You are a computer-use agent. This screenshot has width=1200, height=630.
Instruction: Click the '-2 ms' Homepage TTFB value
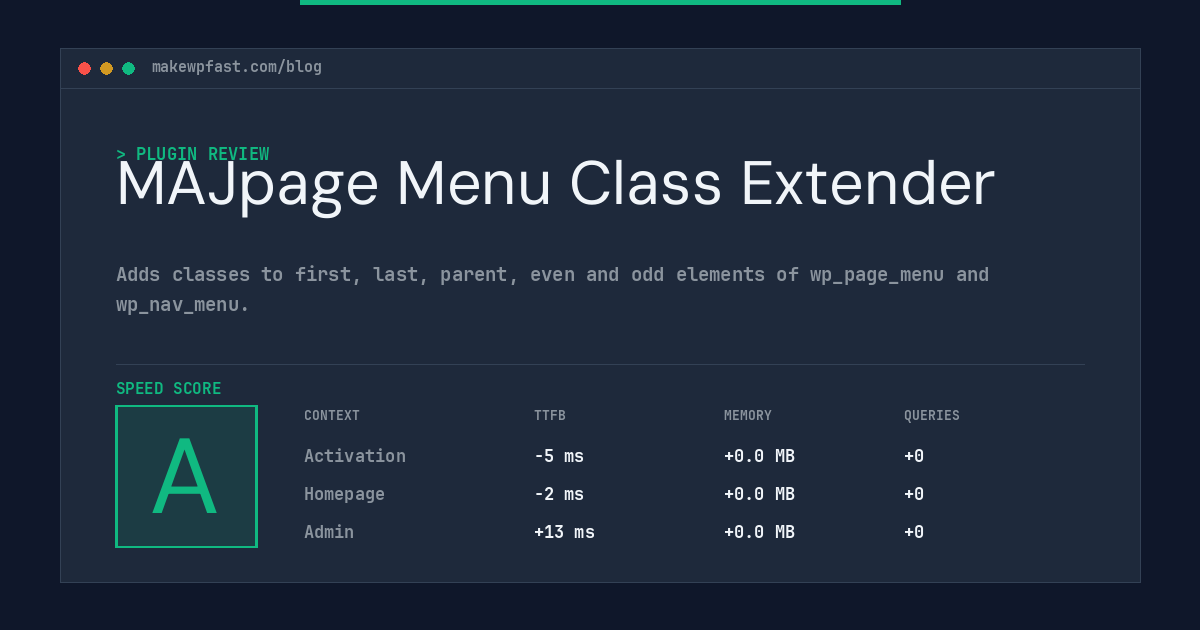click(x=559, y=494)
